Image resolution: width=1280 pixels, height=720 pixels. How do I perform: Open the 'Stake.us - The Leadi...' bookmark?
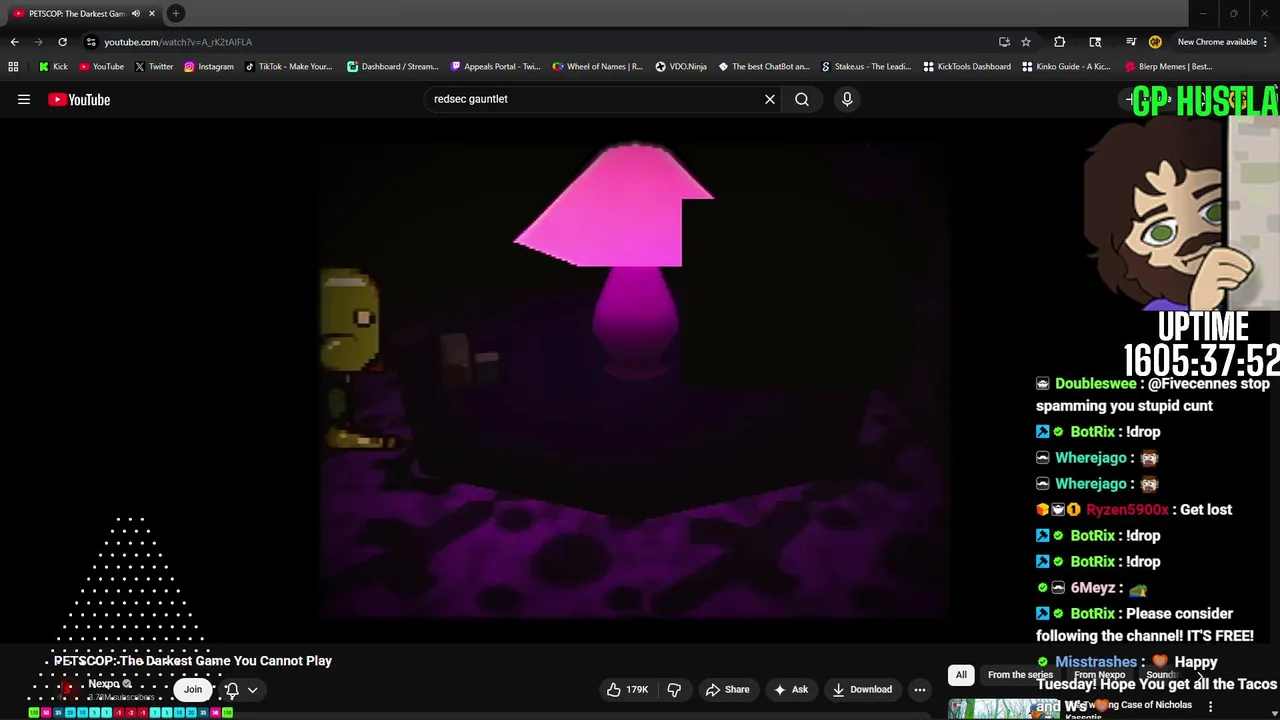tap(866, 67)
